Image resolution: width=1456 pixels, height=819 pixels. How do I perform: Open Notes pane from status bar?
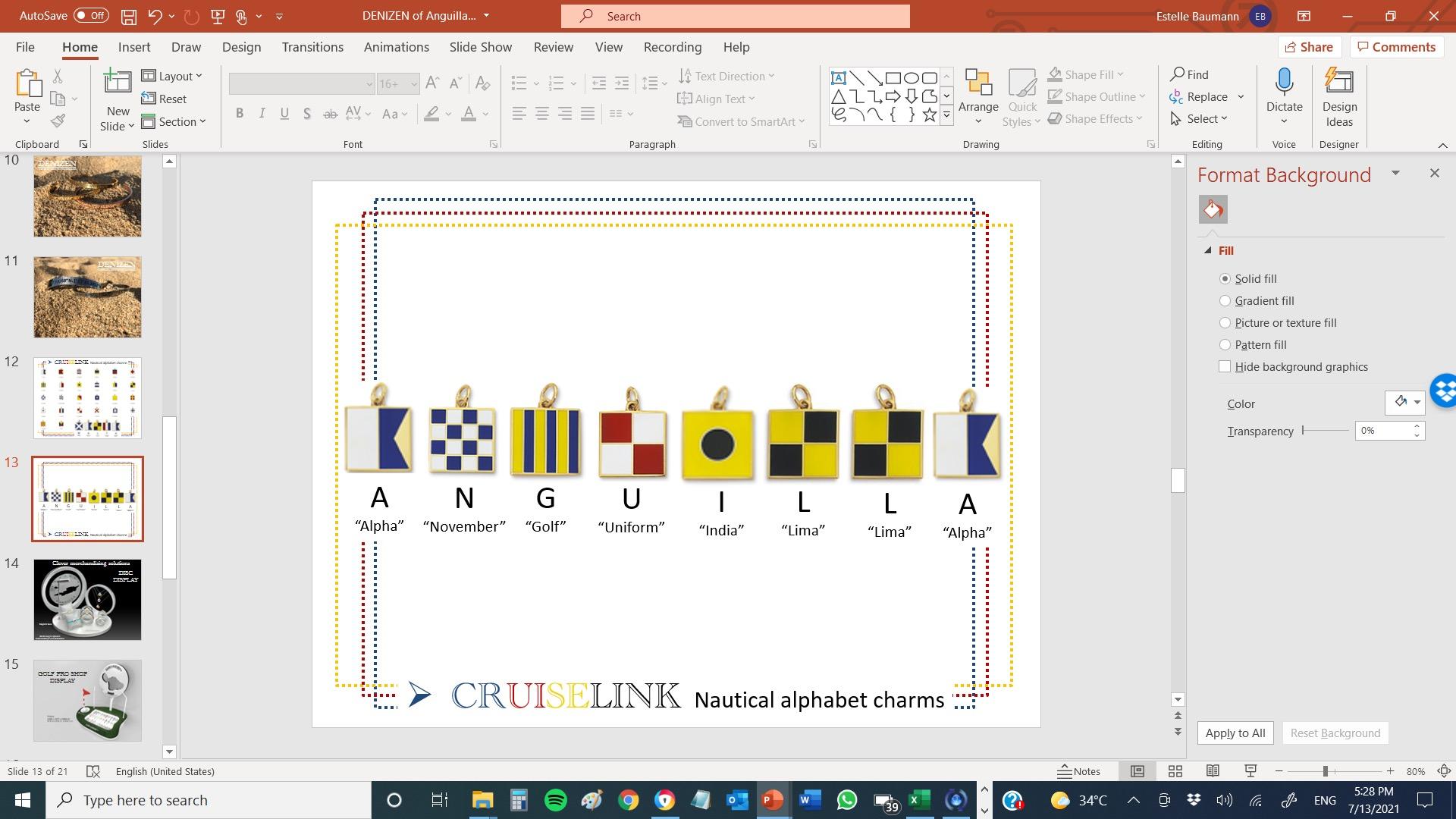pos(1078,771)
